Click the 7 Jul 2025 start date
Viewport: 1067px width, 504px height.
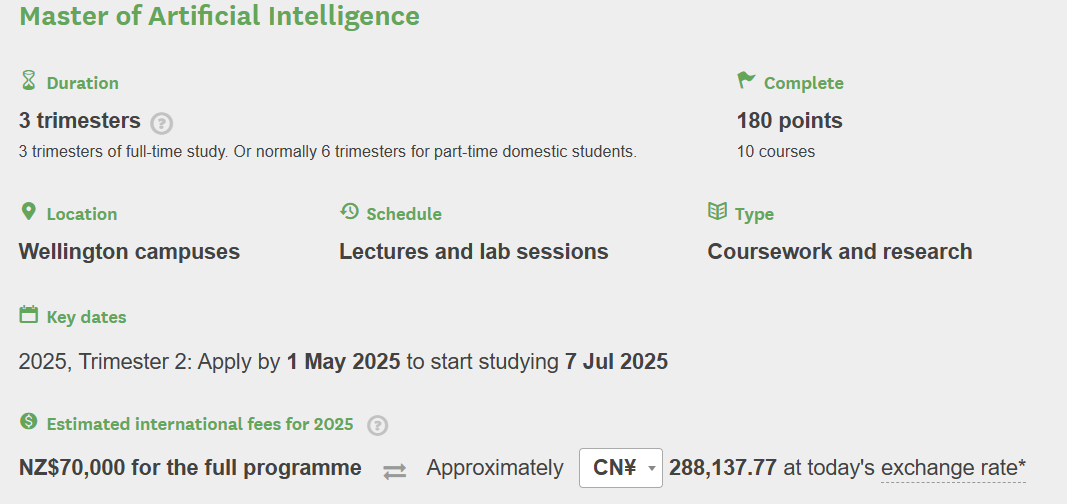(617, 362)
